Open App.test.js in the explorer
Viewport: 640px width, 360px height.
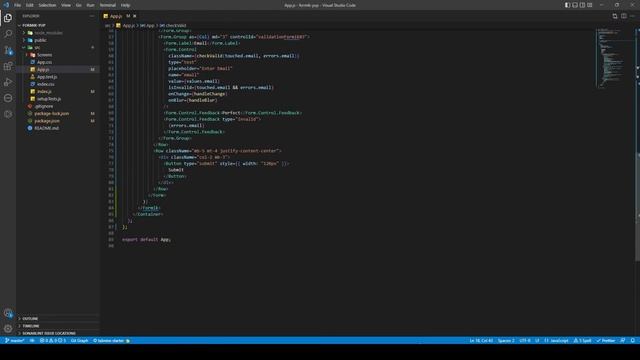click(x=57, y=77)
